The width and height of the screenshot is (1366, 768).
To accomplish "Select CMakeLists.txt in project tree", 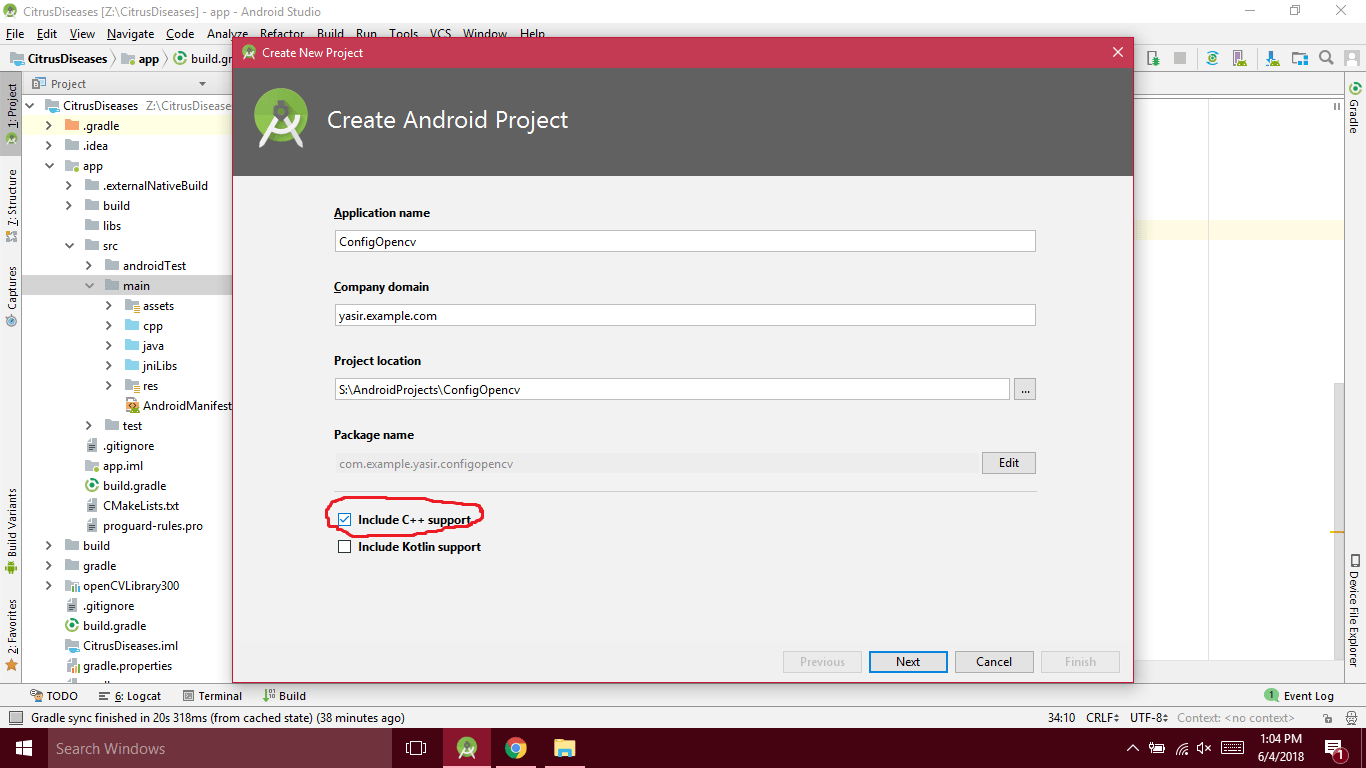I will coord(131,506).
